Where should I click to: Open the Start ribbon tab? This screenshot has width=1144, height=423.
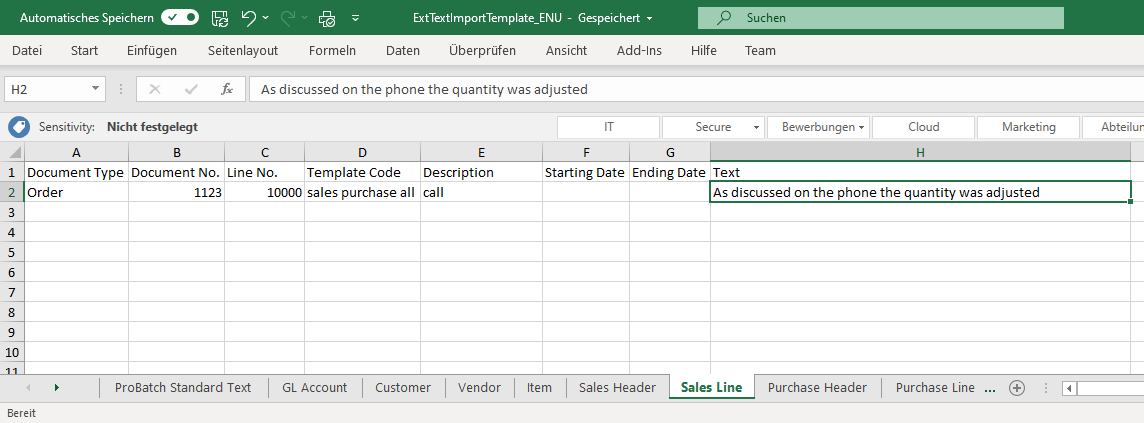(85, 50)
